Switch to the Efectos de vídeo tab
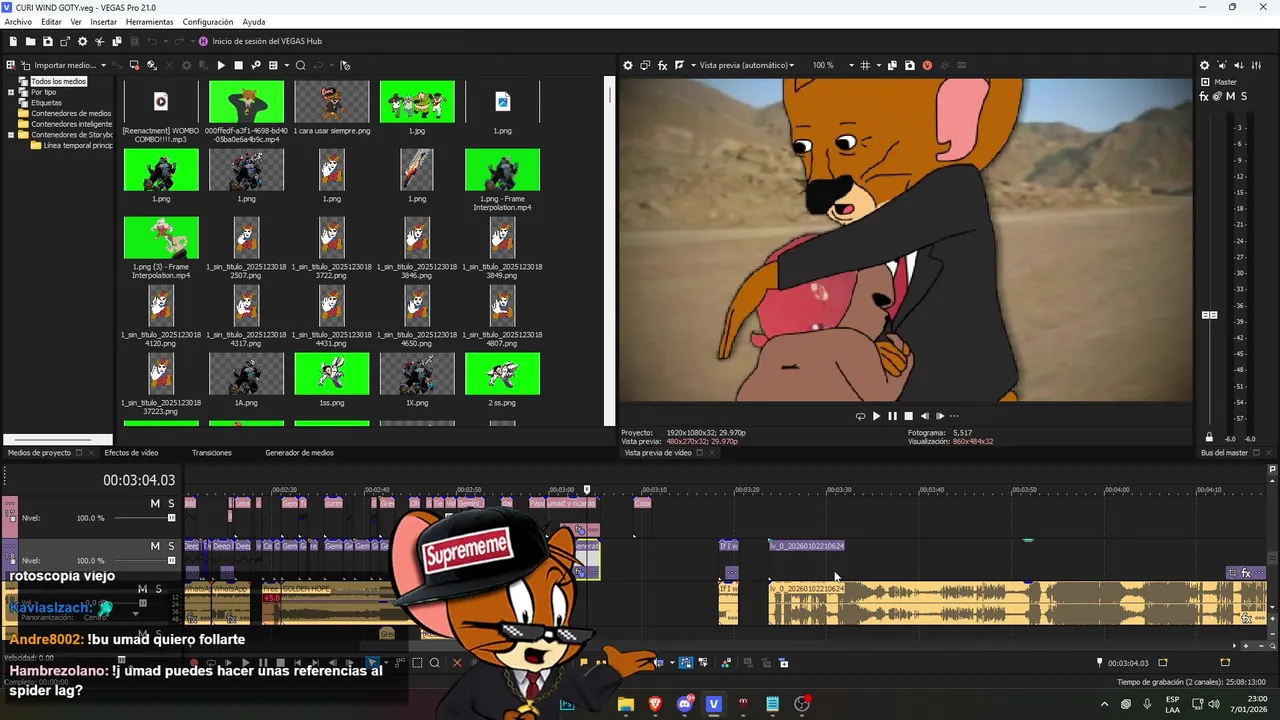Screen dimensions: 1280x720 point(131,453)
